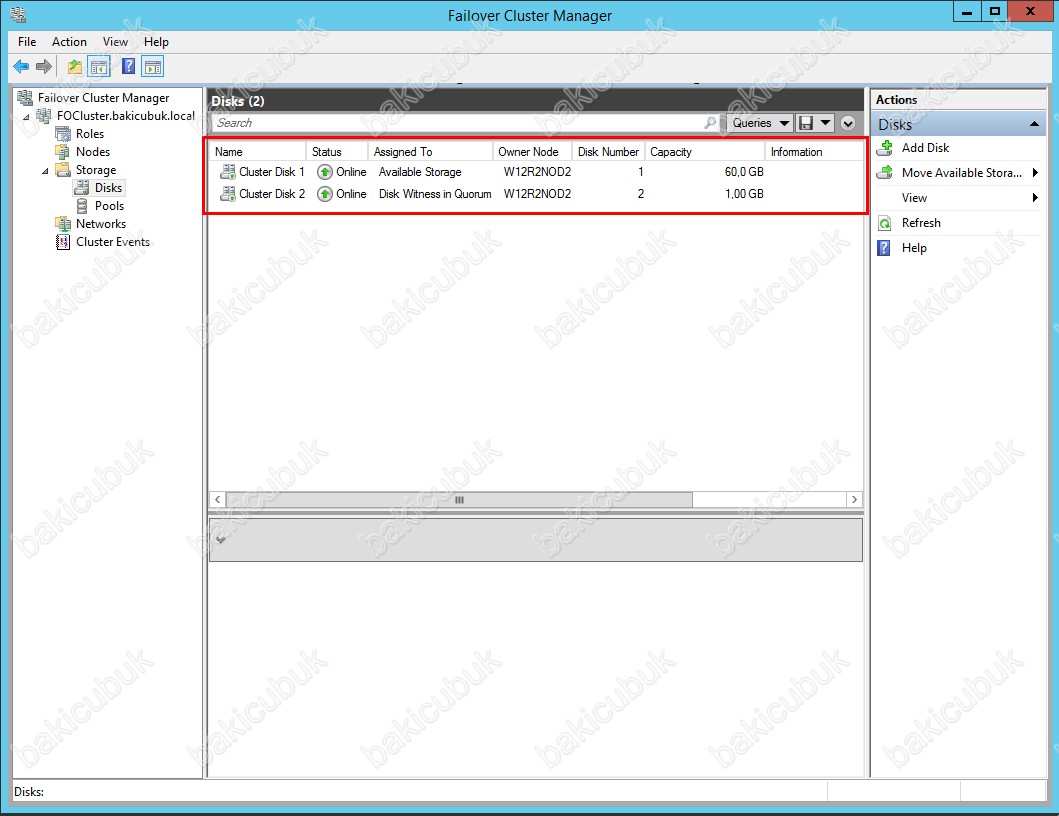The height and width of the screenshot is (816, 1059).
Task: Collapse the Storage tree node
Action: click(x=45, y=171)
